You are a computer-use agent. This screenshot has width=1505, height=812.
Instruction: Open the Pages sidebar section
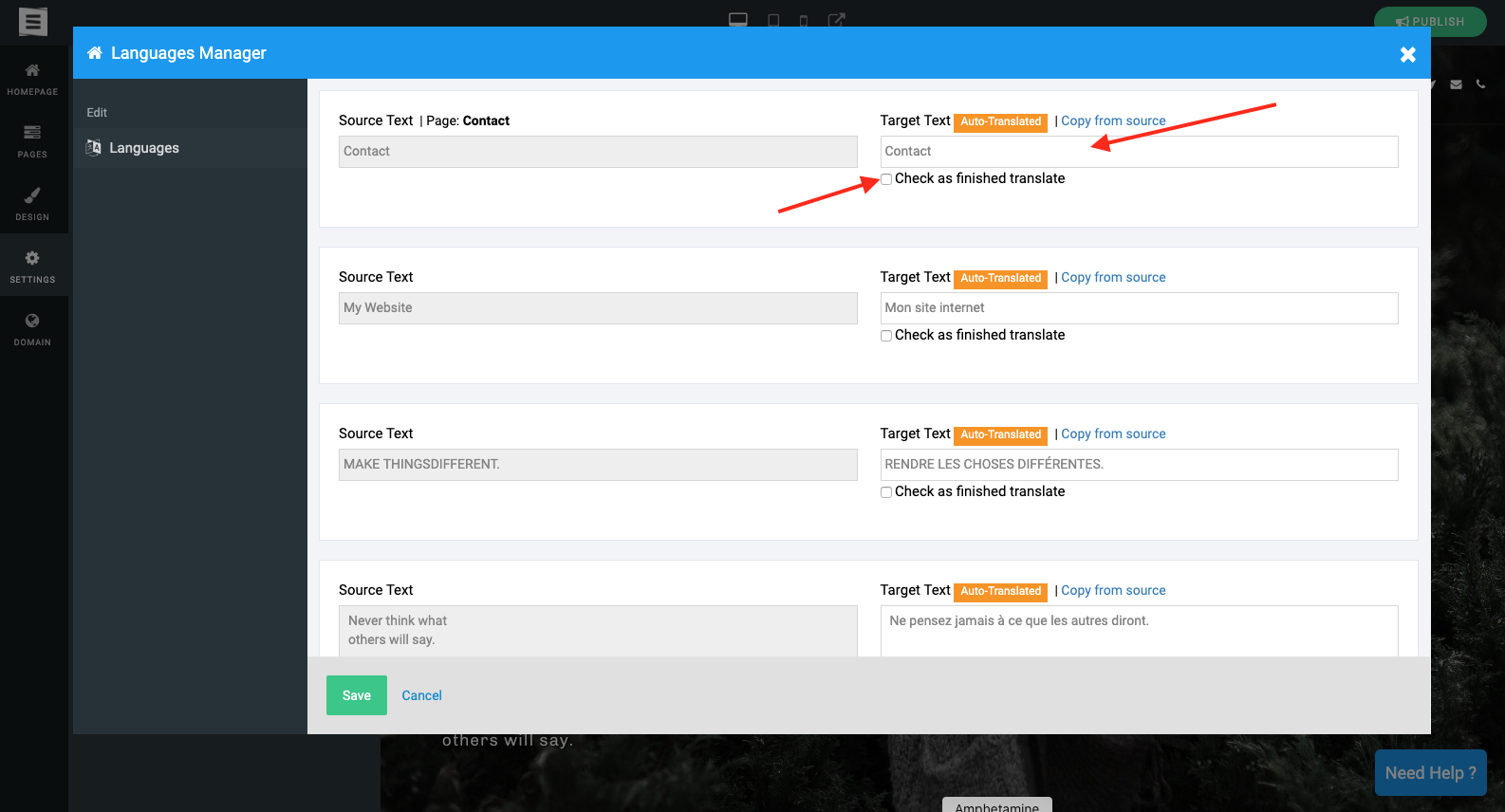[32, 141]
